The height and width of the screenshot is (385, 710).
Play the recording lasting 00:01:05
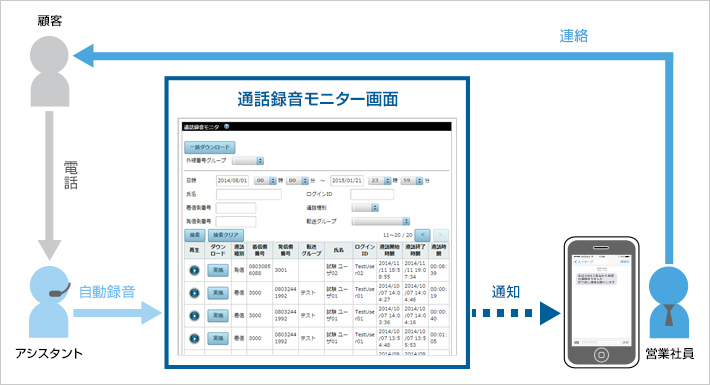click(x=194, y=338)
